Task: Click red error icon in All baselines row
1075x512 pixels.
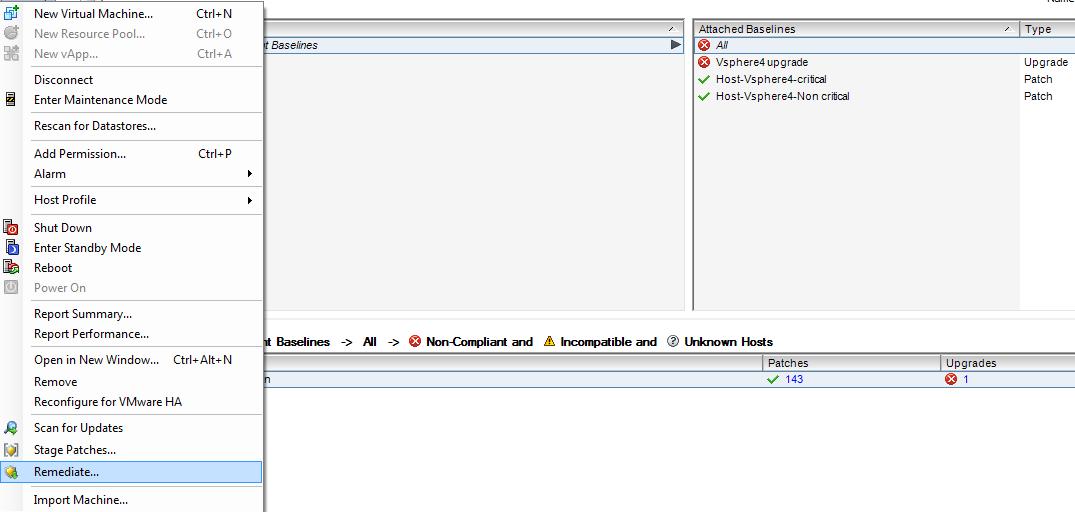Action: coord(704,45)
